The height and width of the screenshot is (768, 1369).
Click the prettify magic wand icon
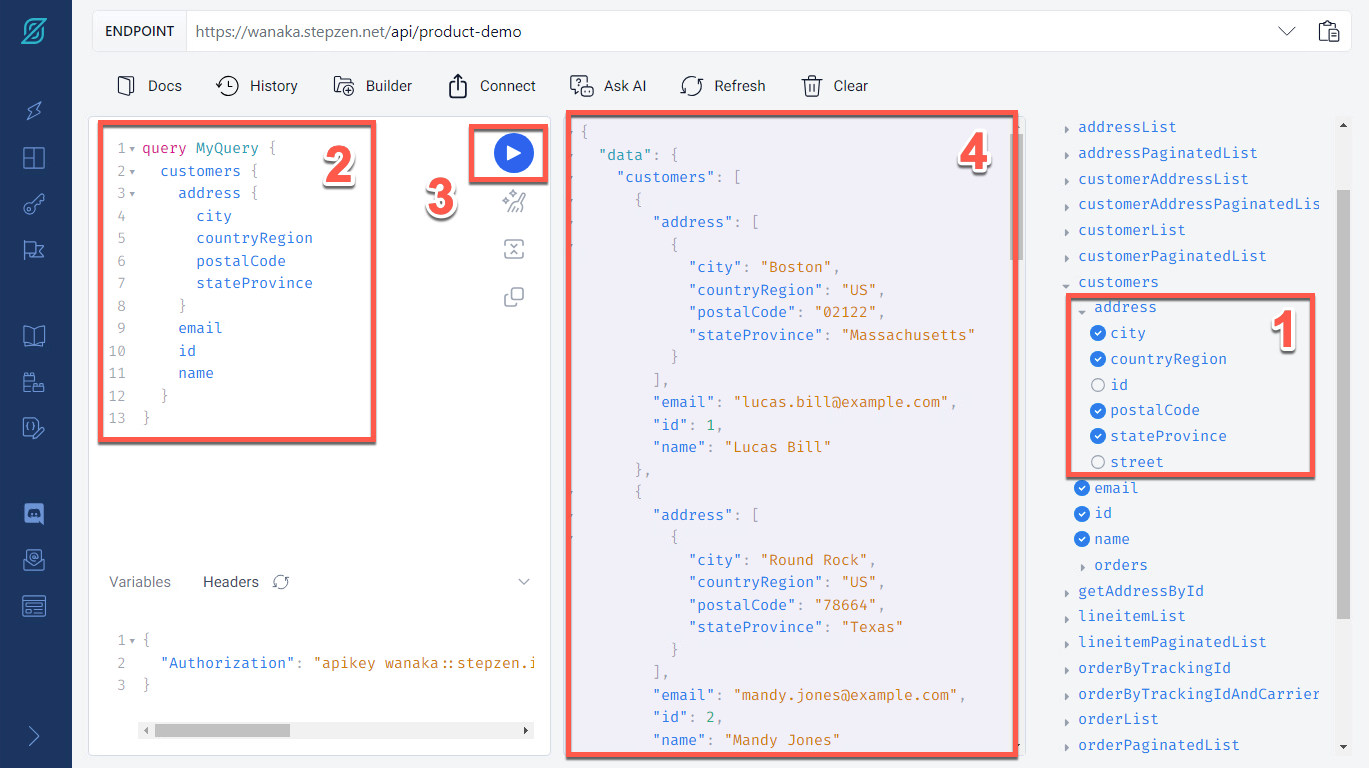[x=514, y=203]
